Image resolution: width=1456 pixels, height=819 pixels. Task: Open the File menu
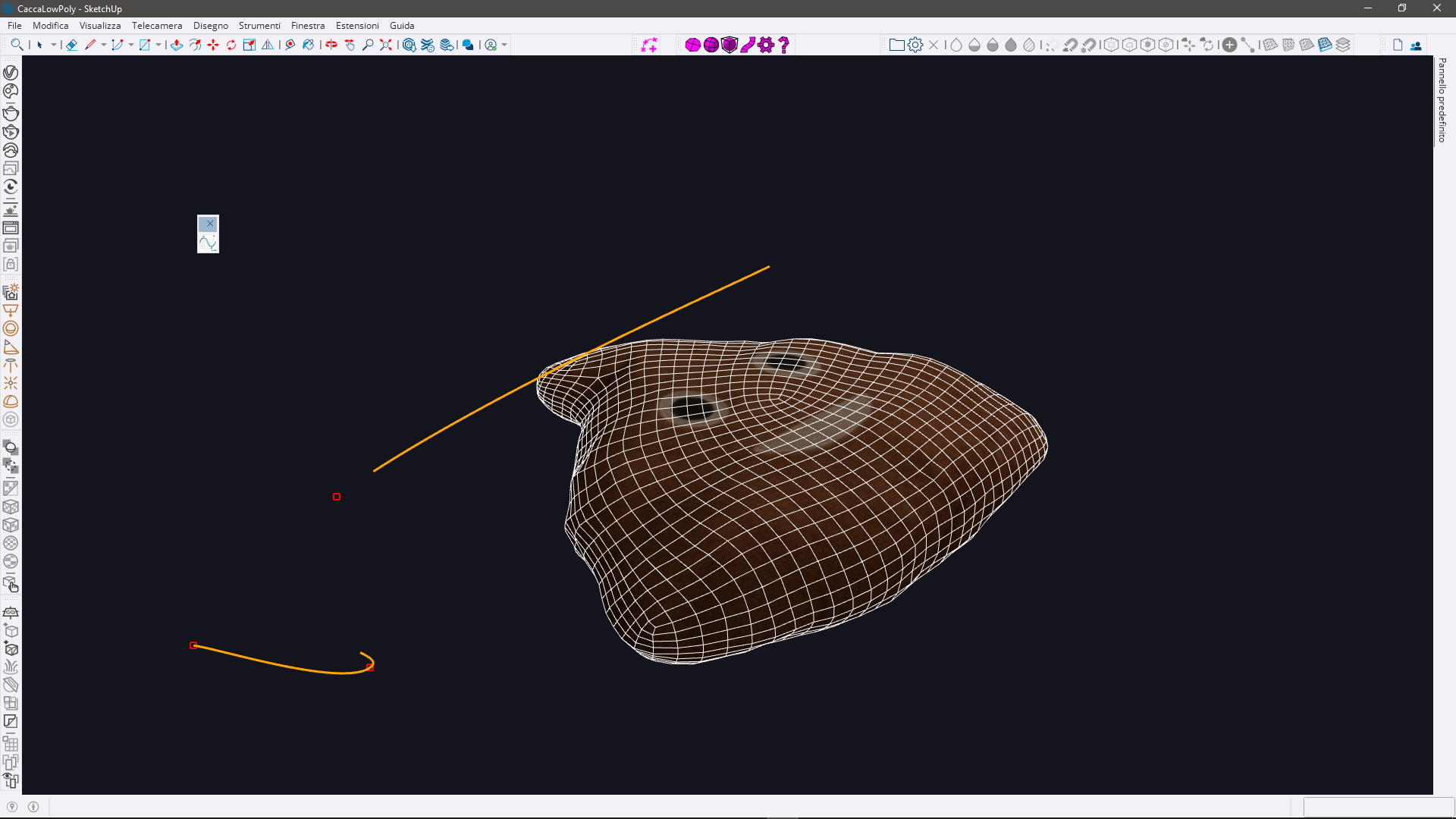point(14,25)
